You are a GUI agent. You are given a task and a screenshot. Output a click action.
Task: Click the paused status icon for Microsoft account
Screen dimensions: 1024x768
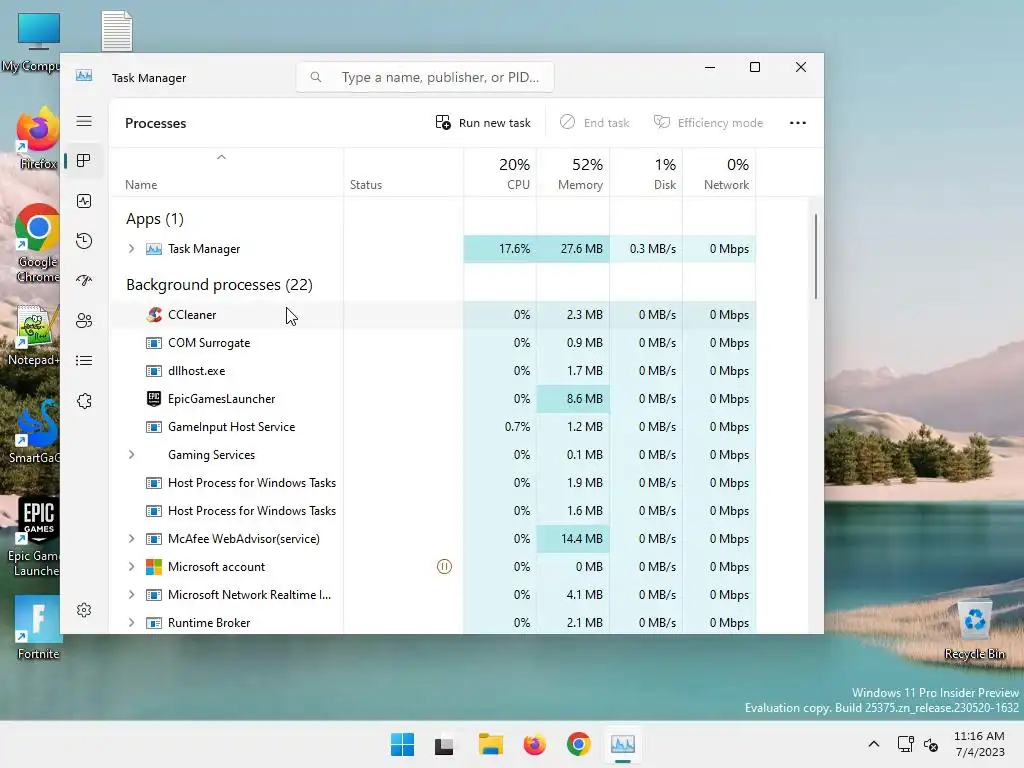[444, 567]
